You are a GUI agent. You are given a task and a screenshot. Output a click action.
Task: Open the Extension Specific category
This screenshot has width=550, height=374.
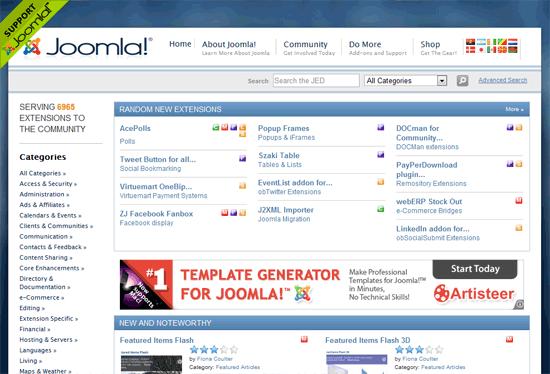[x=49, y=319]
